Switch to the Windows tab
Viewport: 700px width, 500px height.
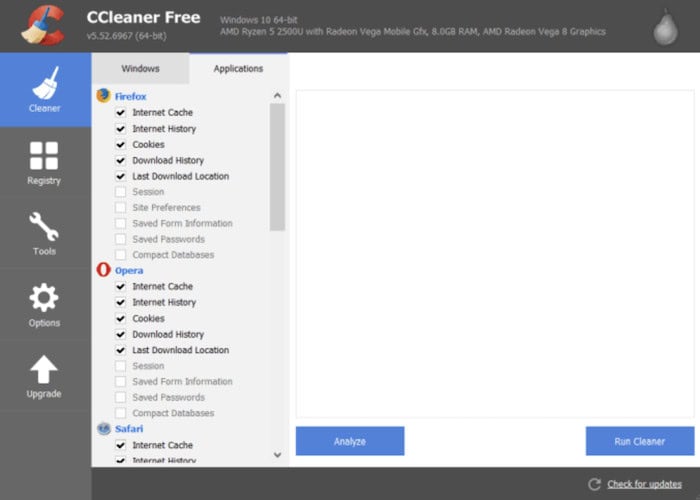click(x=140, y=68)
